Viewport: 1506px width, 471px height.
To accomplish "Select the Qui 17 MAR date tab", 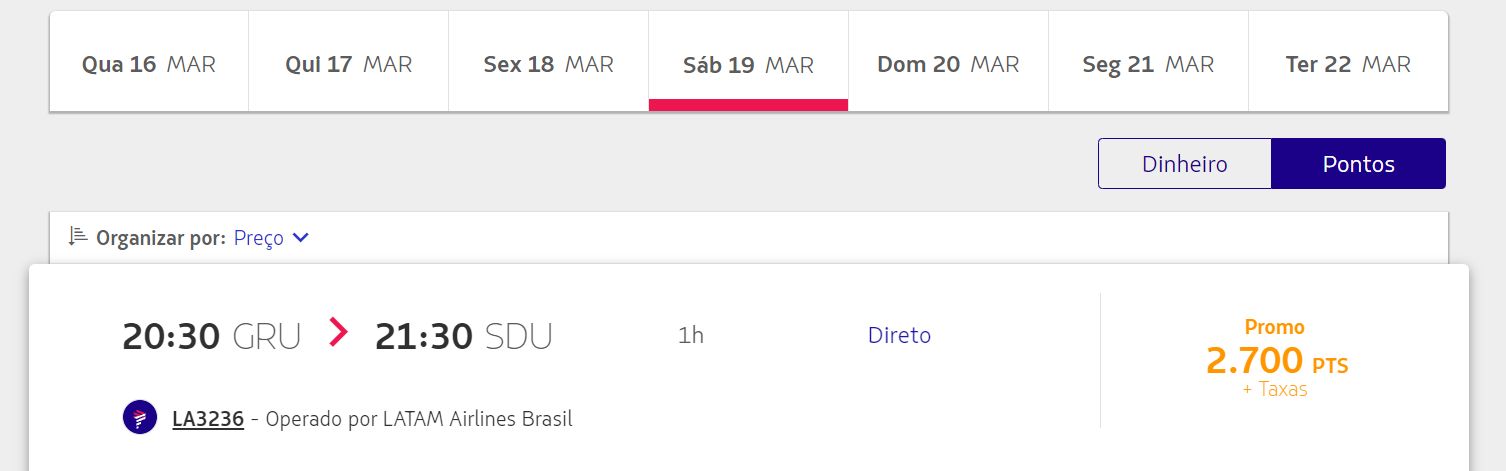I will [x=348, y=62].
